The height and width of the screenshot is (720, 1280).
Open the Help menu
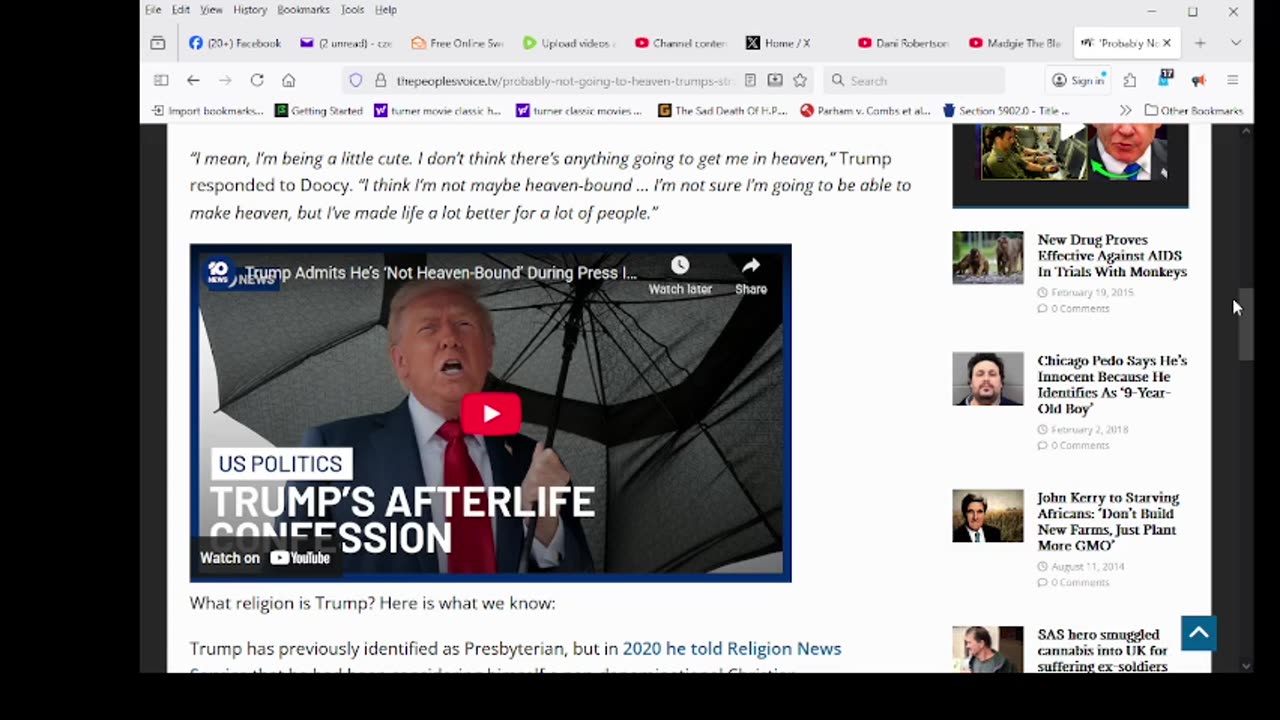[385, 10]
